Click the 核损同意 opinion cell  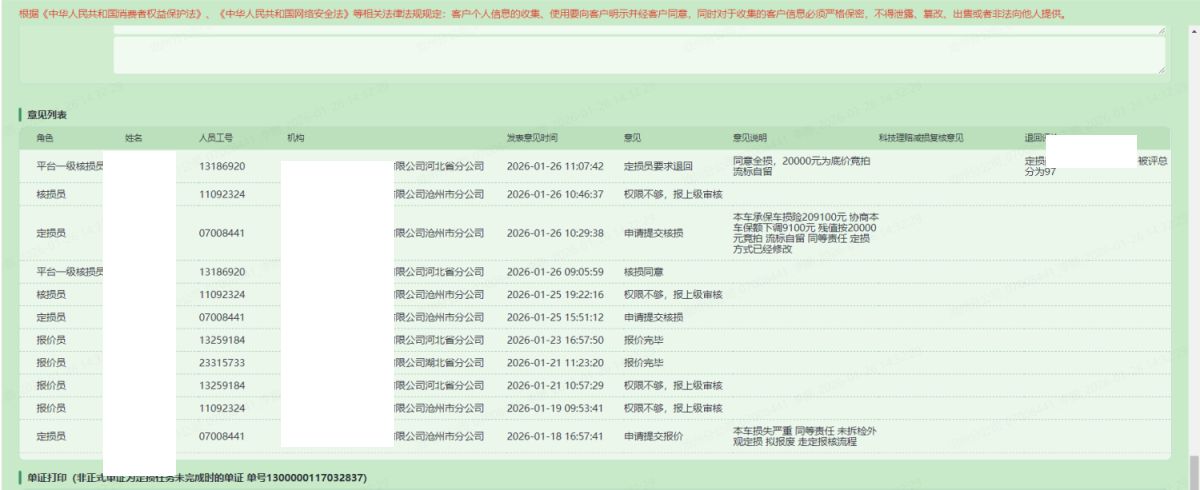645,271
